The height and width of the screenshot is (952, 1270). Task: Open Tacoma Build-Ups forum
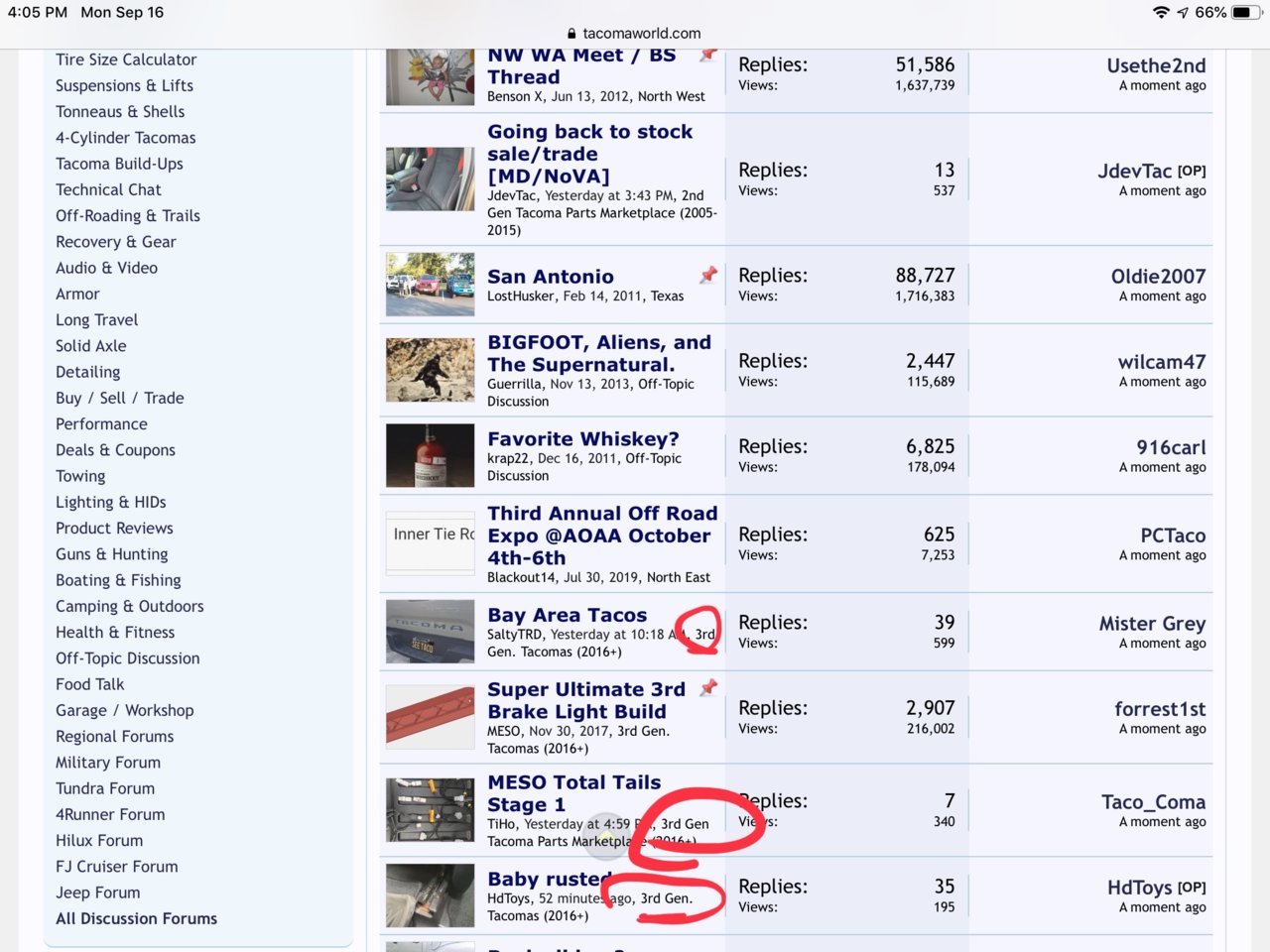pos(119,164)
